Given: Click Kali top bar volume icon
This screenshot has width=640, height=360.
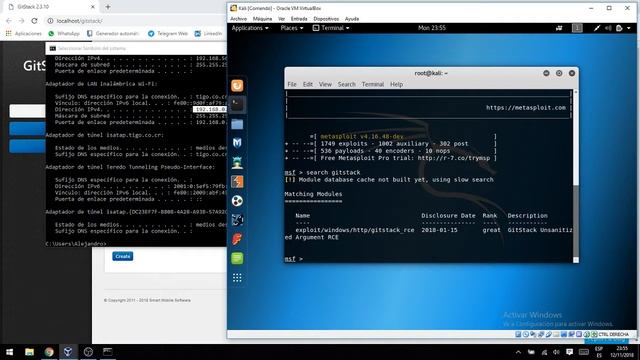Looking at the screenshot, I should pos(608,28).
